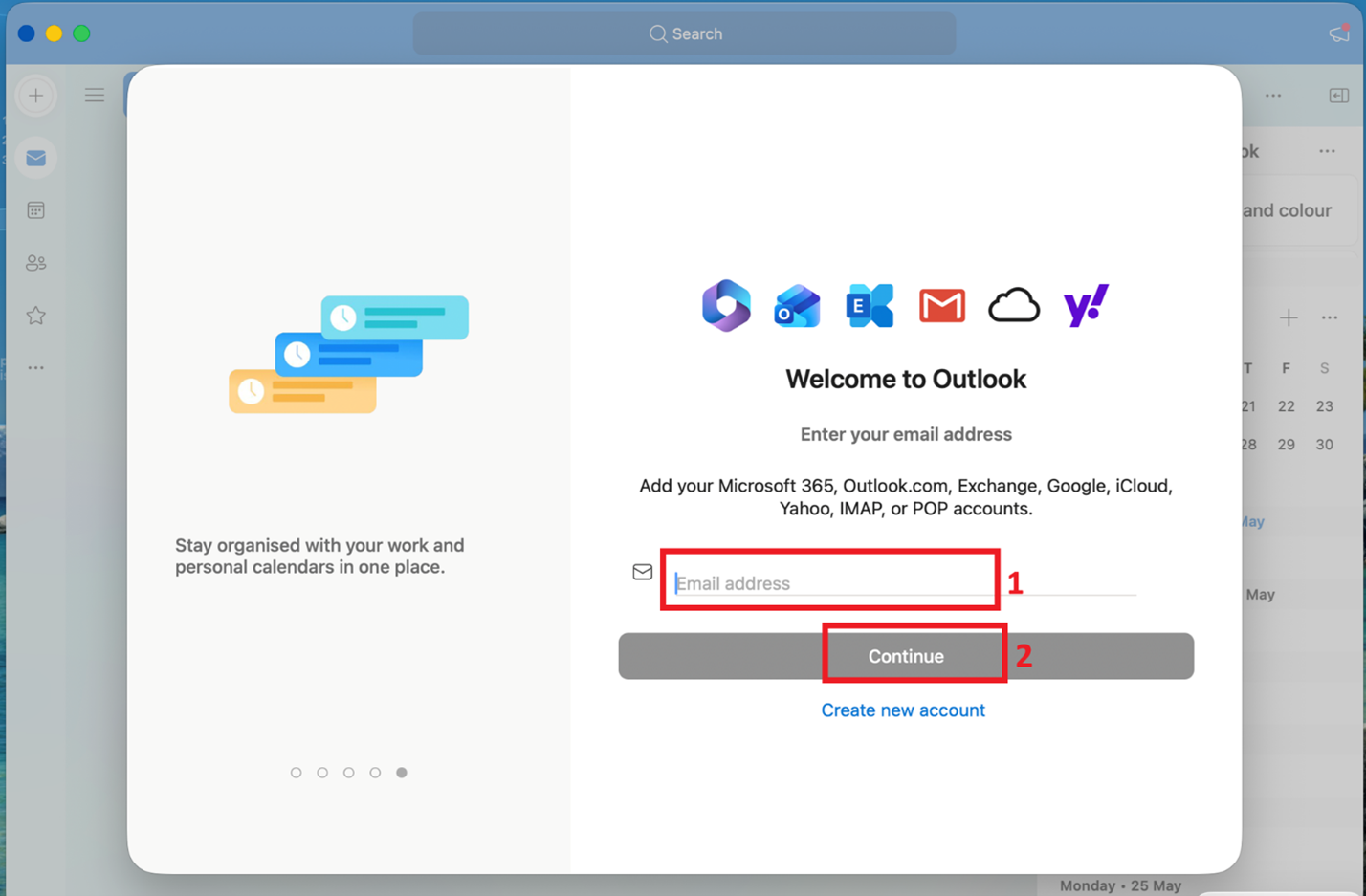1366x896 pixels.
Task: Click the Microsoft 365 logo icon
Action: click(x=726, y=306)
